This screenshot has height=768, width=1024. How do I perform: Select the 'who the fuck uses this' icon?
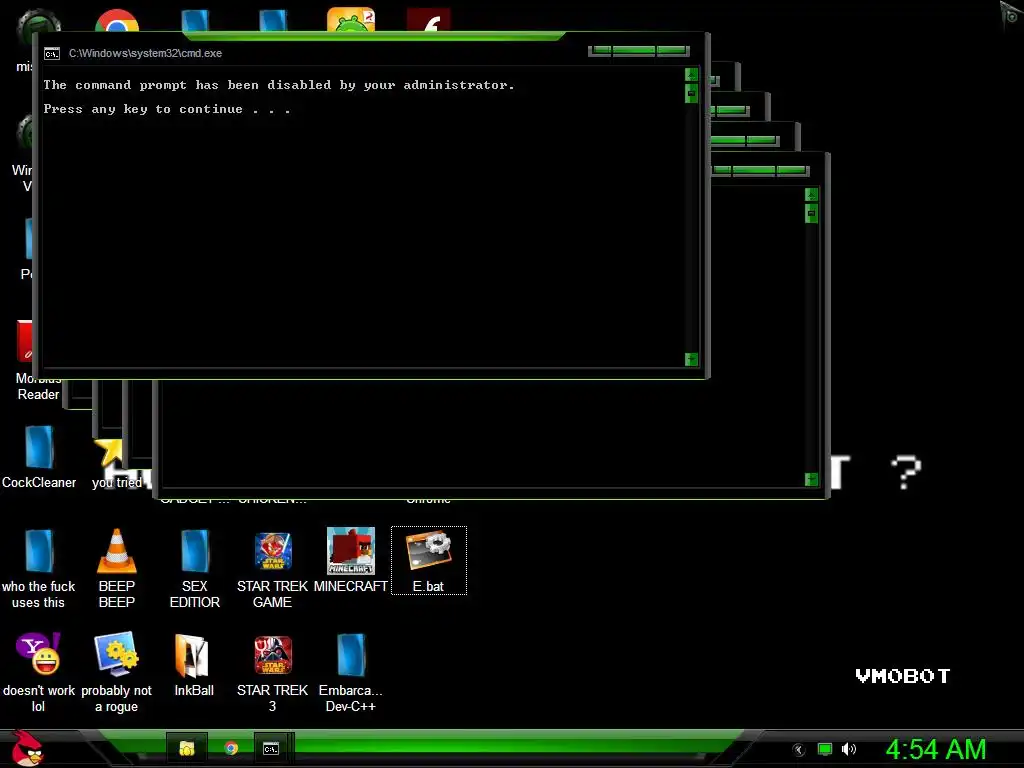point(39,568)
